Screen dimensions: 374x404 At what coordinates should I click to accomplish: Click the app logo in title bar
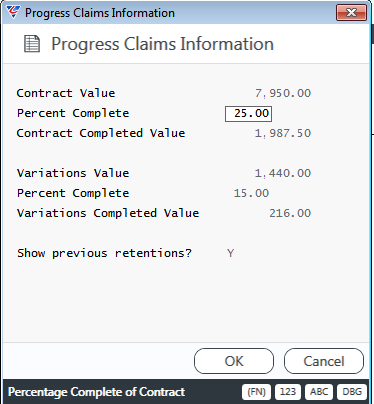[13, 12]
